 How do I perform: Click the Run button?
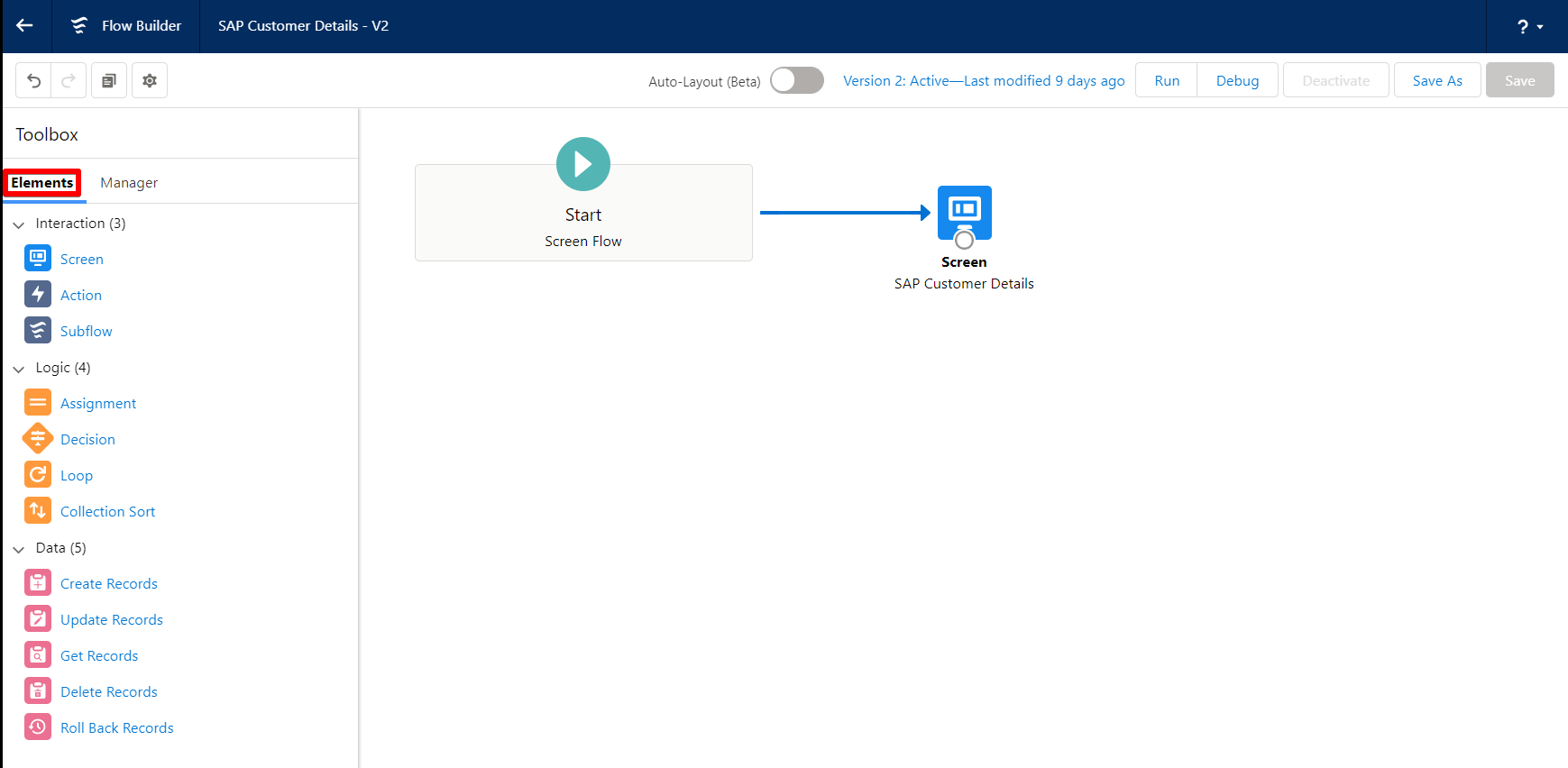click(1167, 81)
